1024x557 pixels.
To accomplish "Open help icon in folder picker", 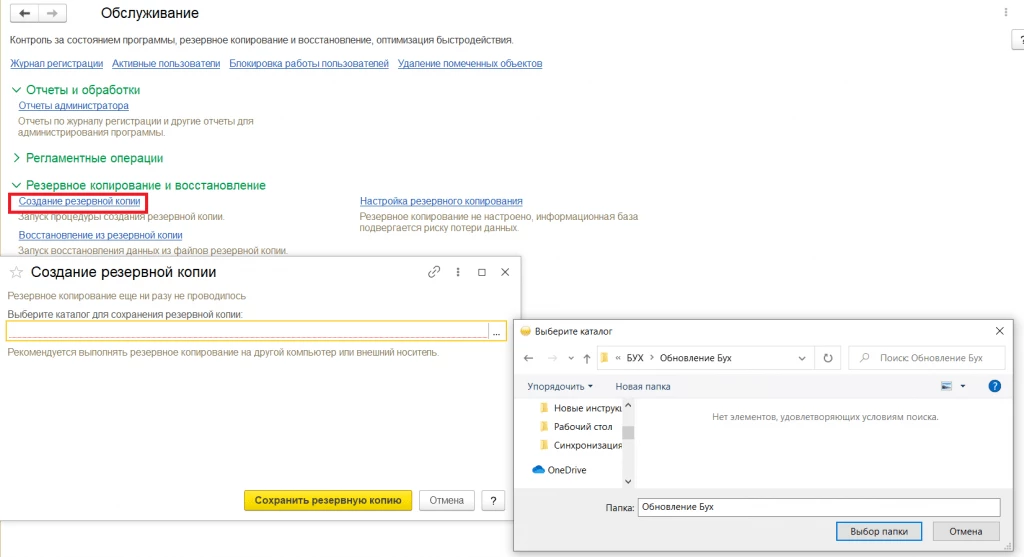I will pos(995,386).
